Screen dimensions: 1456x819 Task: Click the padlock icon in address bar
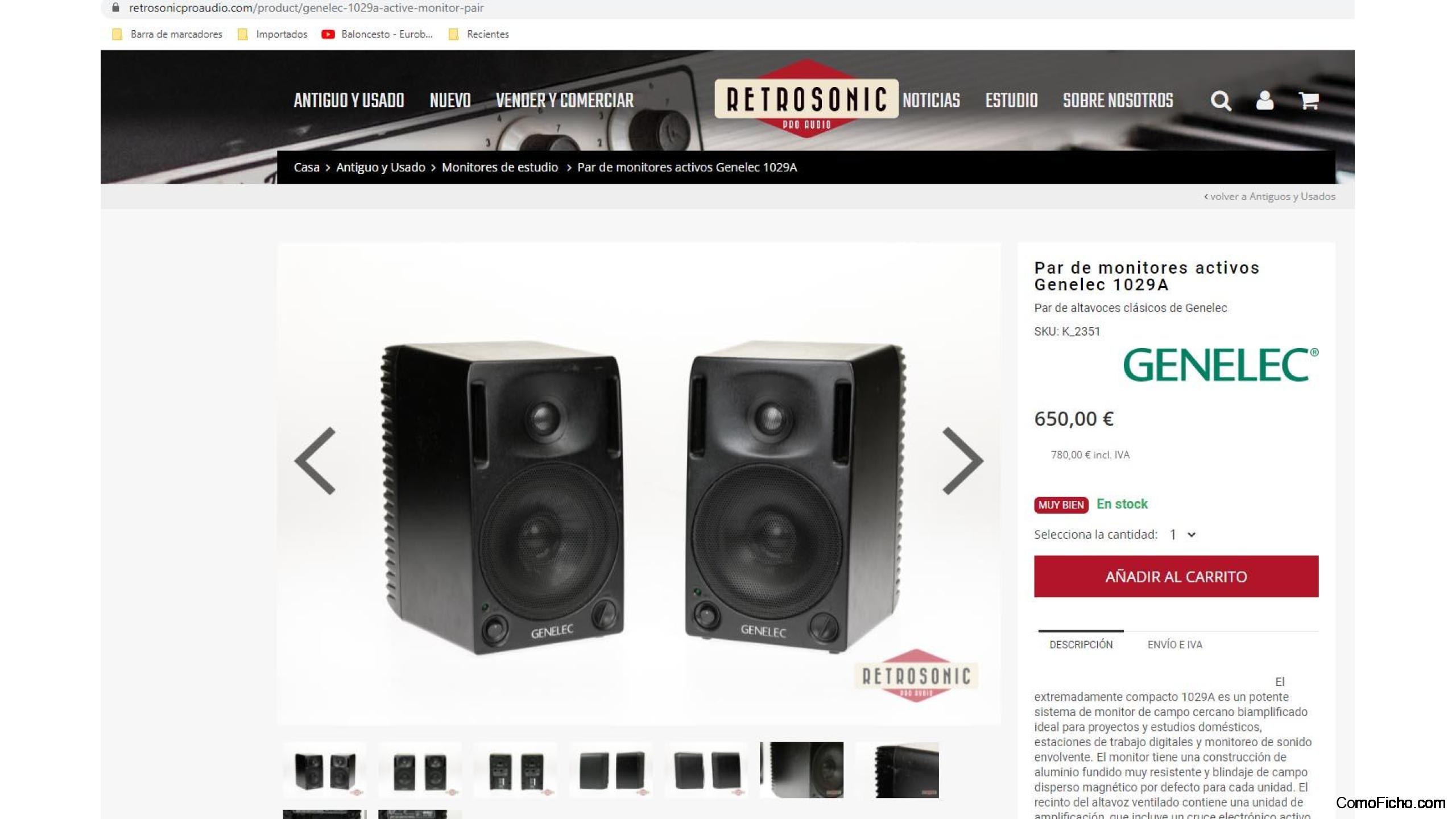coord(116,7)
